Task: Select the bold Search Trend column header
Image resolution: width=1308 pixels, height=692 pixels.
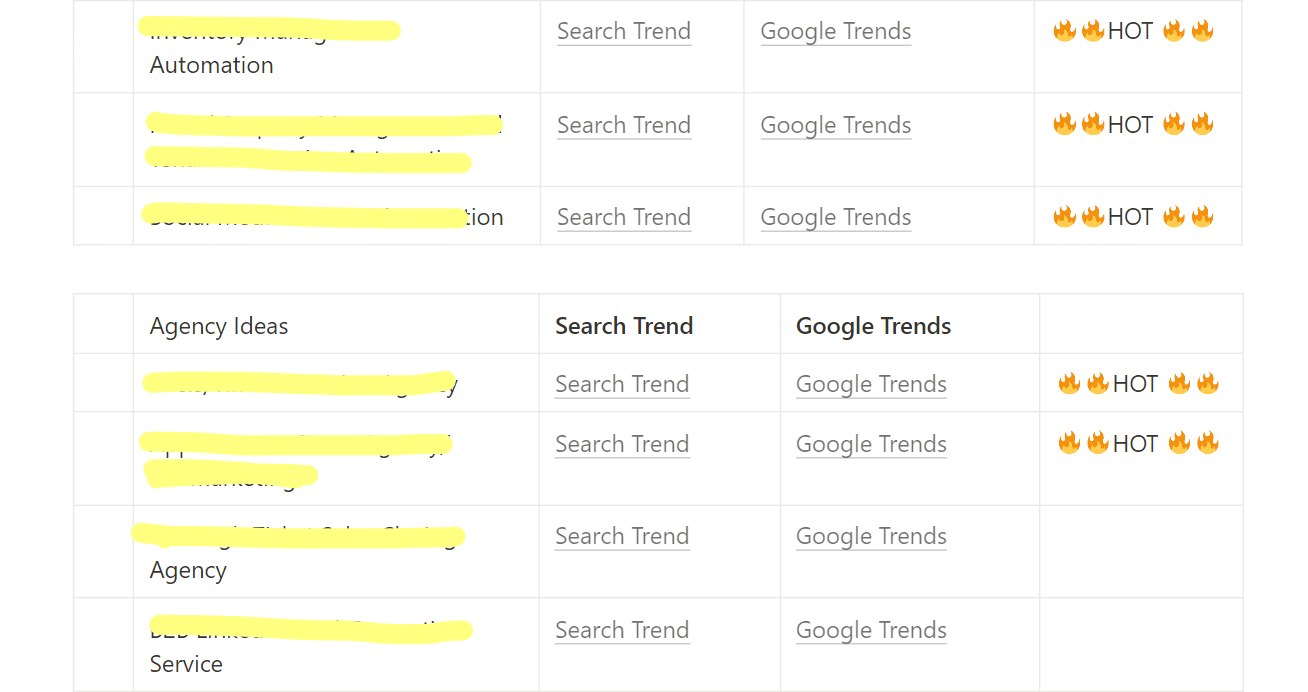Action: [x=624, y=326]
